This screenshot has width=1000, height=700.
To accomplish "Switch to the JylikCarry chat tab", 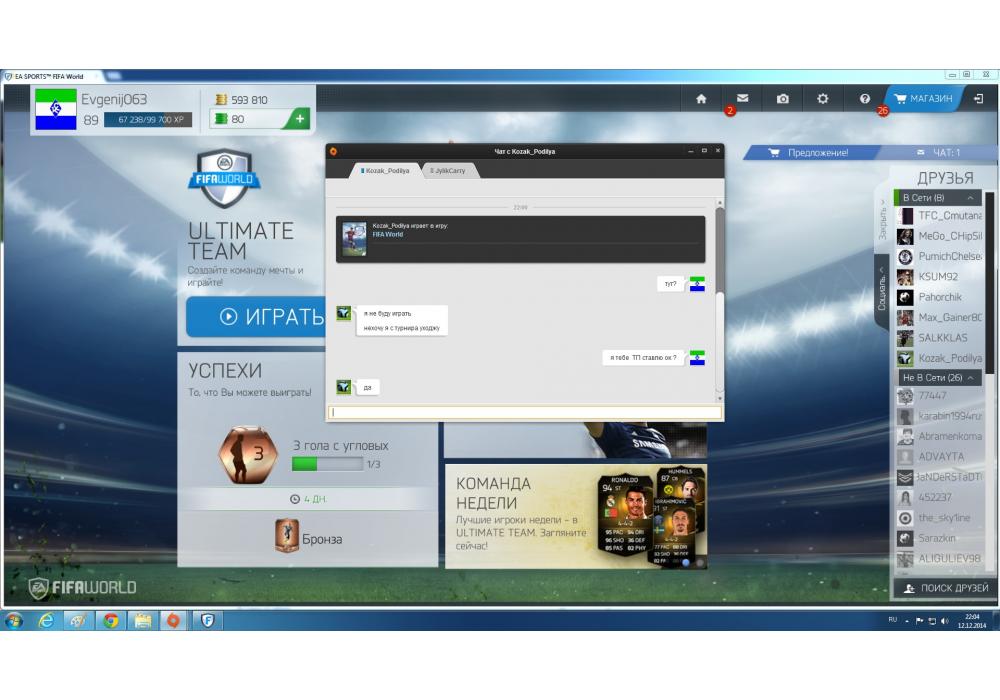I will 448,171.
